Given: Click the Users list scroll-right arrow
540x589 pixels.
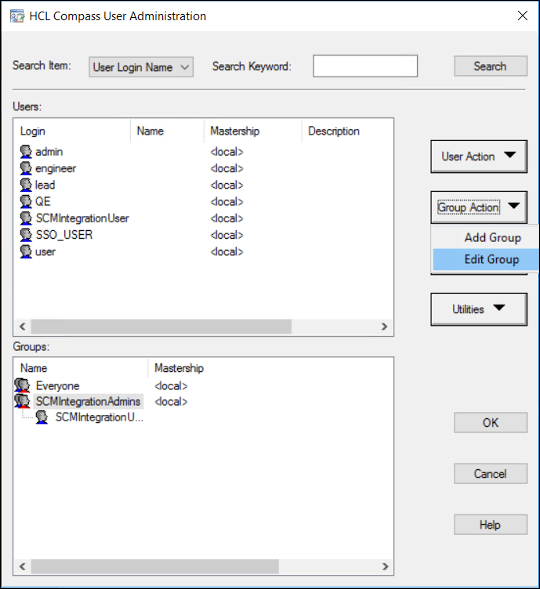Looking at the screenshot, I should coord(384,326).
